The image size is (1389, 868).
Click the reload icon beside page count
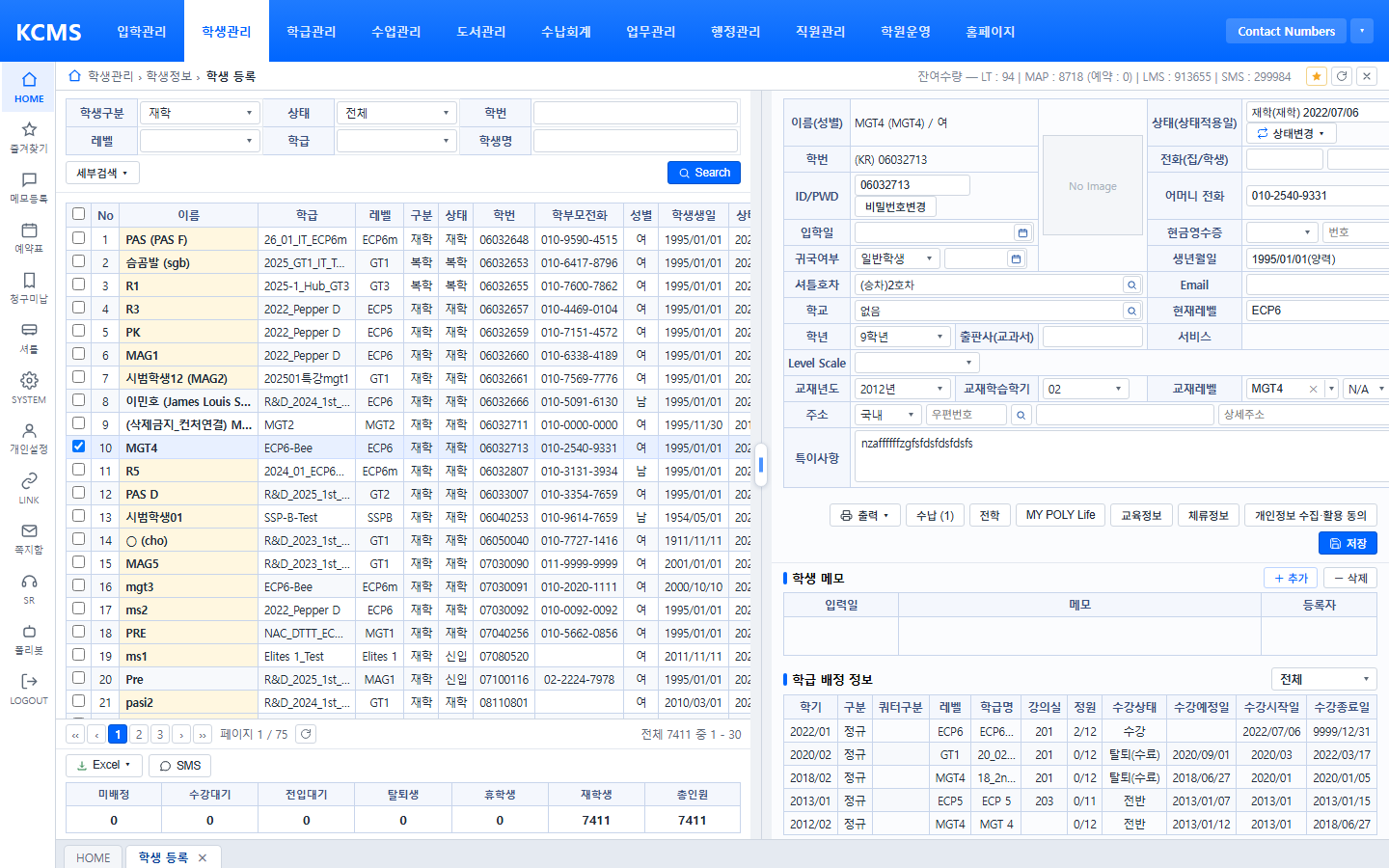point(306,734)
